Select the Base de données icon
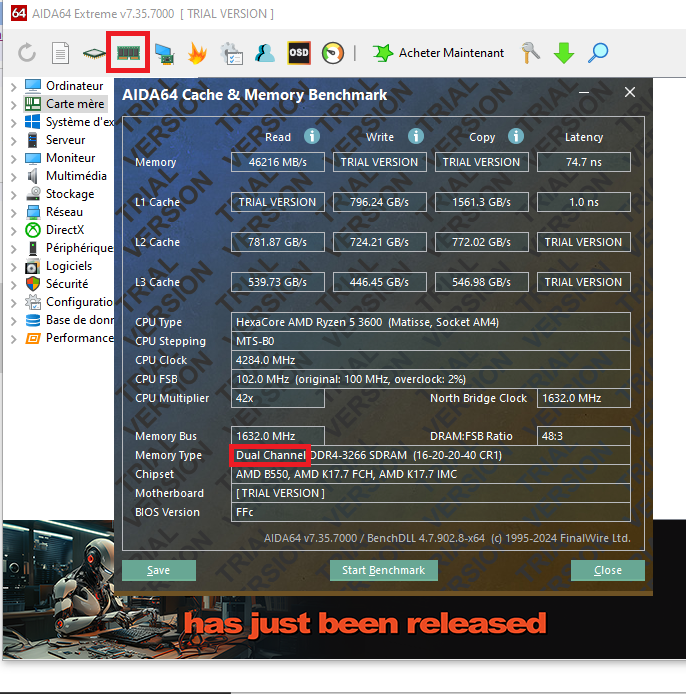The height and width of the screenshot is (694, 686). [33, 320]
